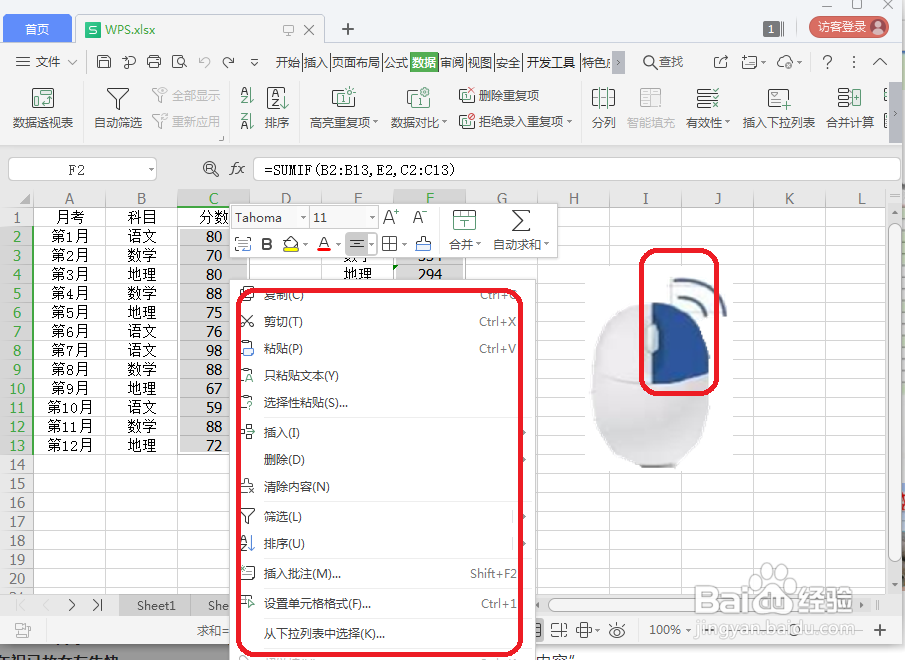Open the 数据透视表 pivot table tool

tap(43, 108)
